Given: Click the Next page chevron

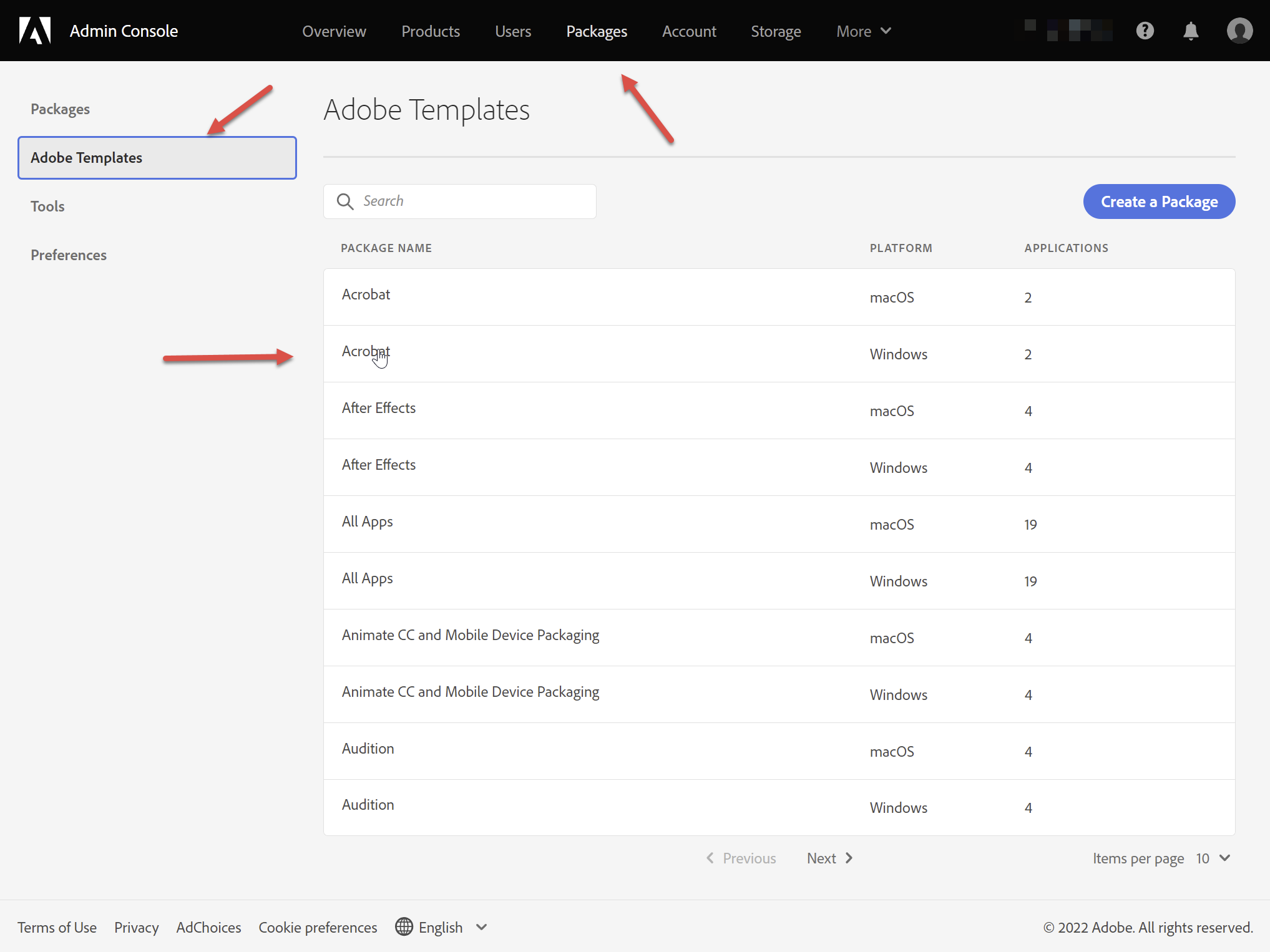Looking at the screenshot, I should click(849, 858).
